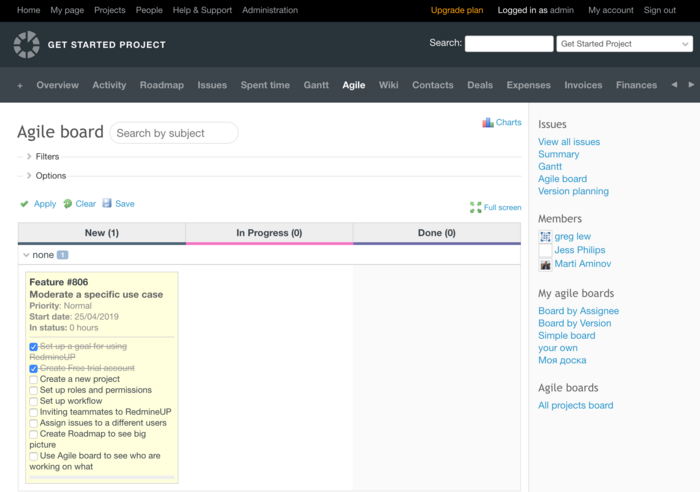Click the 'Search by subject' input field
The image size is (700, 492).
point(173,133)
